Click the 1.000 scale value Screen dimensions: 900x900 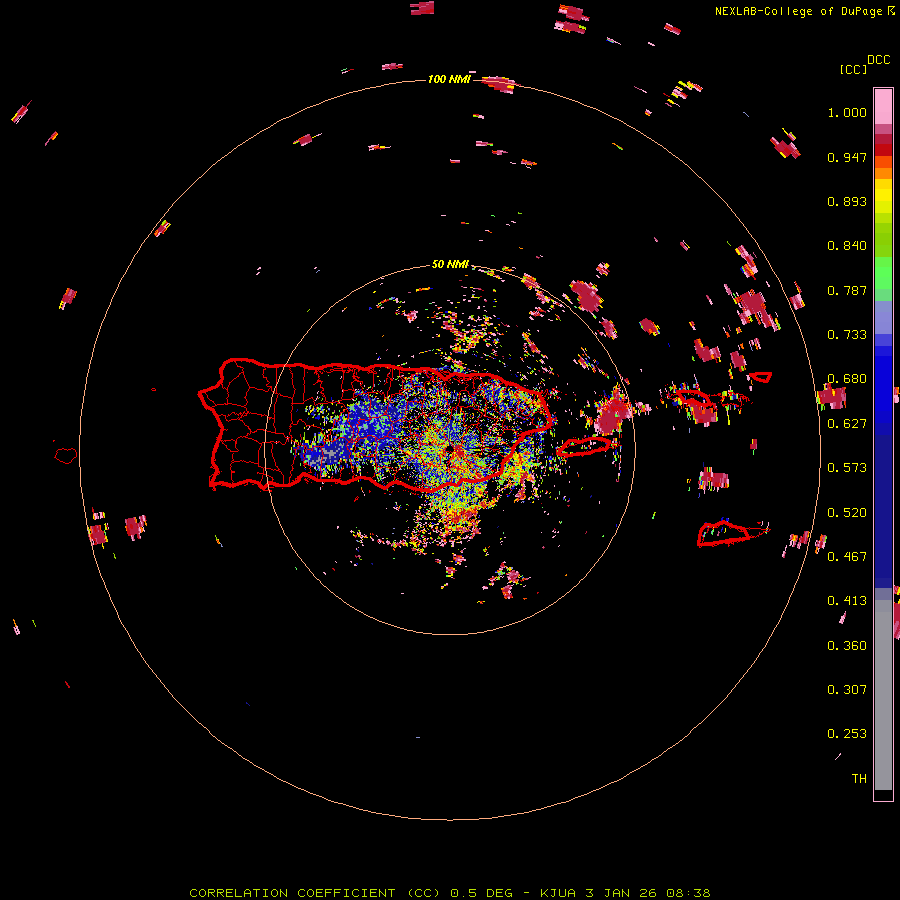(x=847, y=112)
